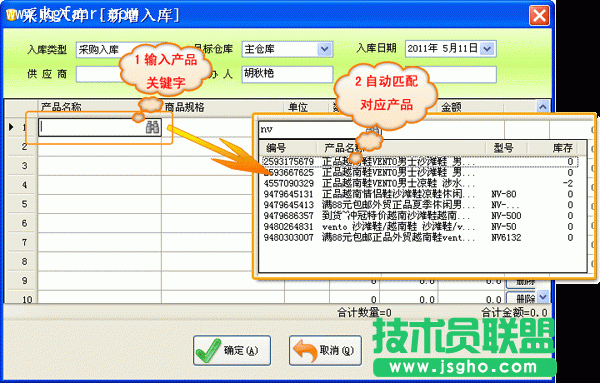Select product 9480303007 with model NV6132
Image resolution: width=600 pixels, height=383 pixels.
coord(419,237)
